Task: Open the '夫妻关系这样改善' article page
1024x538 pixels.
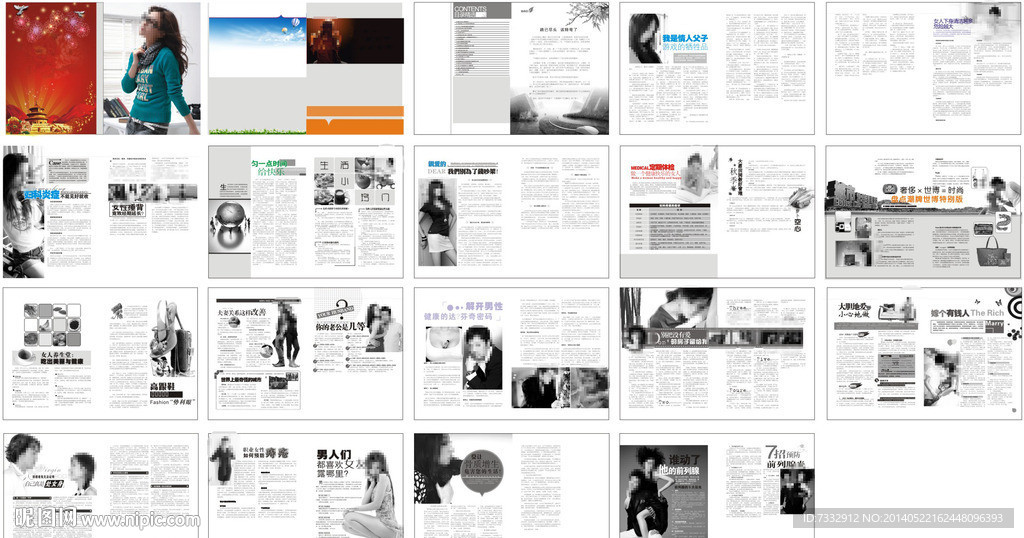Action: tap(257, 353)
